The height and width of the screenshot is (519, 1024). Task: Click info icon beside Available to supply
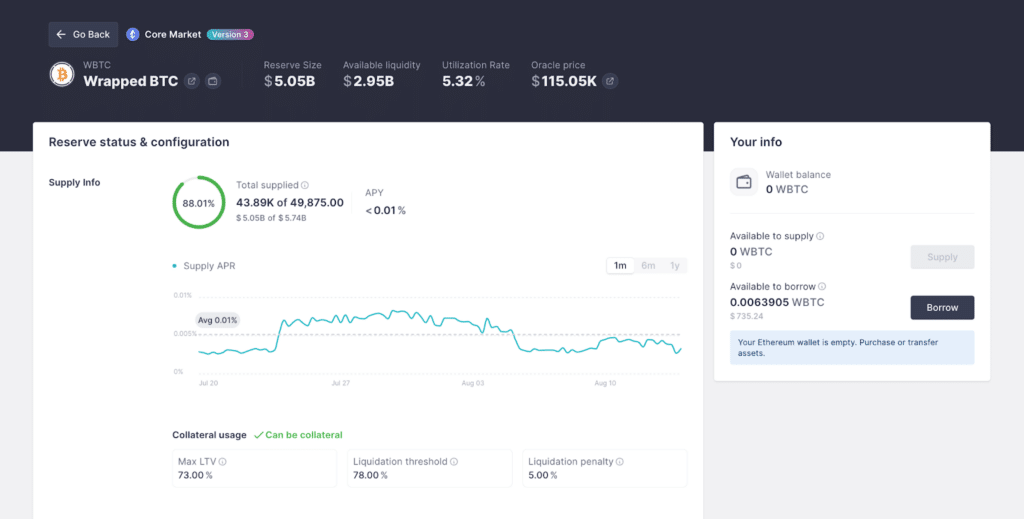(820, 236)
